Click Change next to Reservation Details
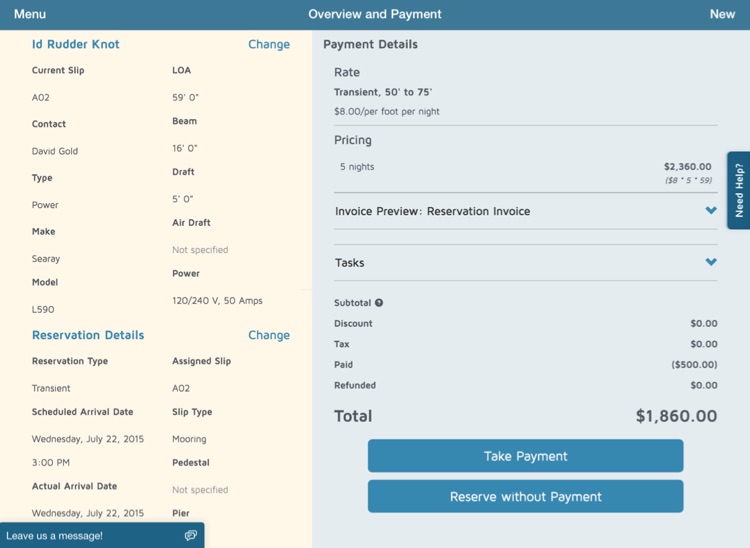The image size is (750, 548). (268, 335)
